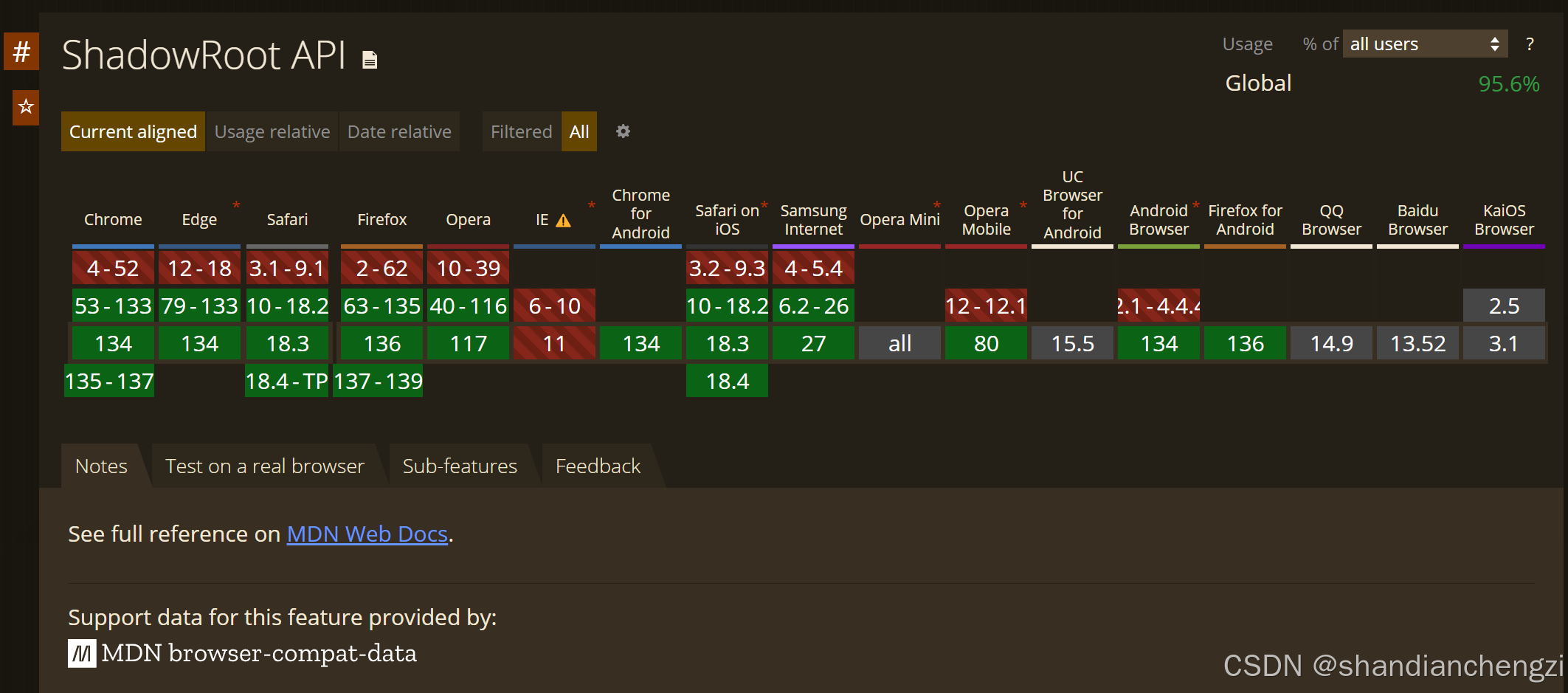Click the QQ Browser header
The width and height of the screenshot is (1568, 693).
coord(1331,219)
